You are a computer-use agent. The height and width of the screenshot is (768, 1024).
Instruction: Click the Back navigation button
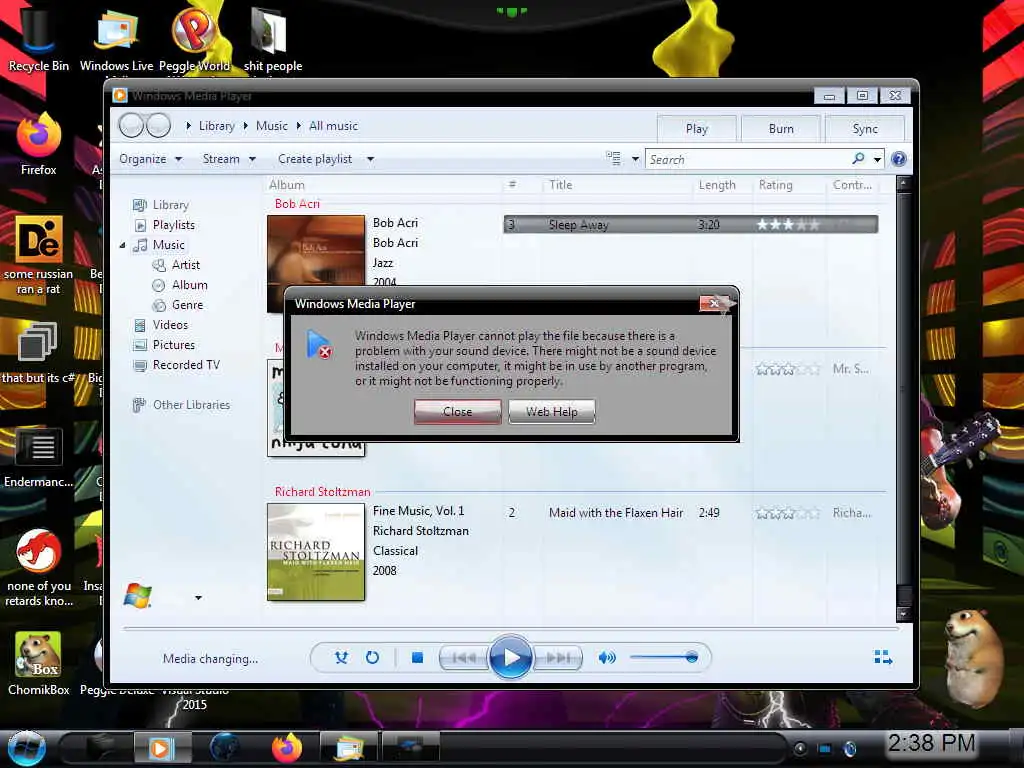pos(131,125)
